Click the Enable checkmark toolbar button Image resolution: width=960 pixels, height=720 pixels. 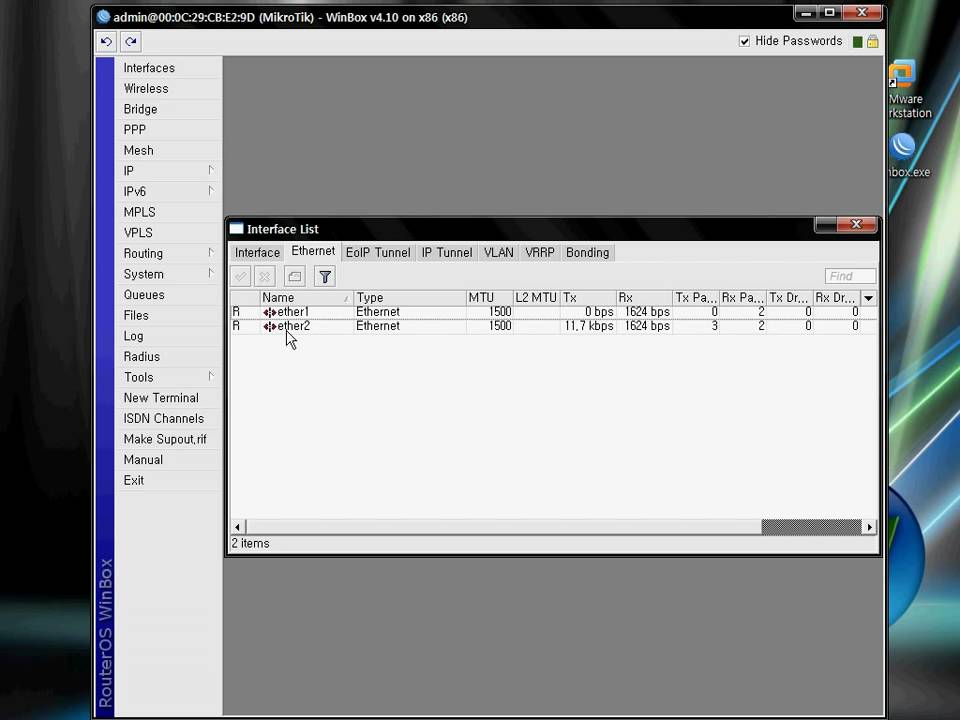click(x=241, y=277)
